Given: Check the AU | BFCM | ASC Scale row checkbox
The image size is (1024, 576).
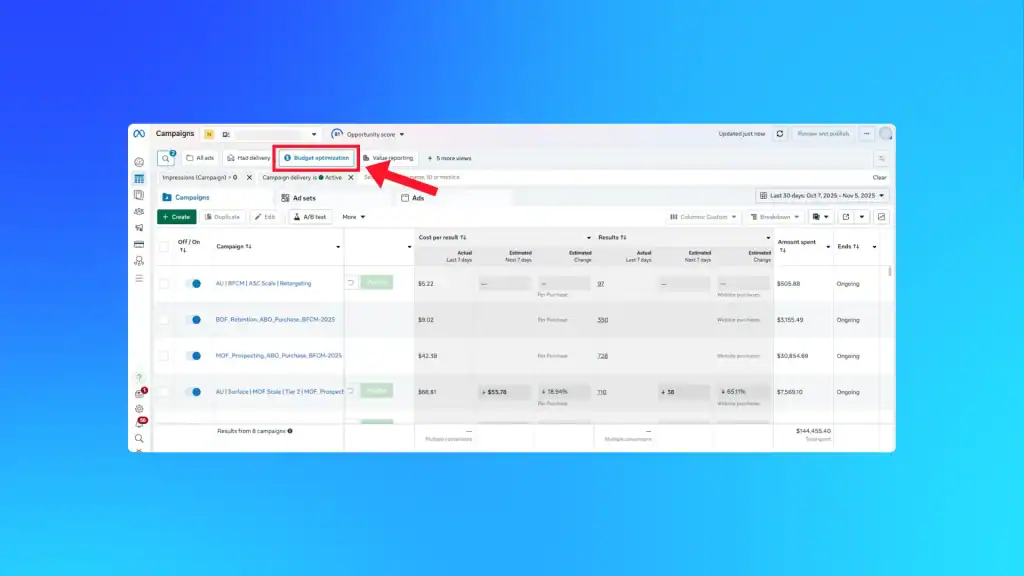Looking at the screenshot, I should [164, 284].
